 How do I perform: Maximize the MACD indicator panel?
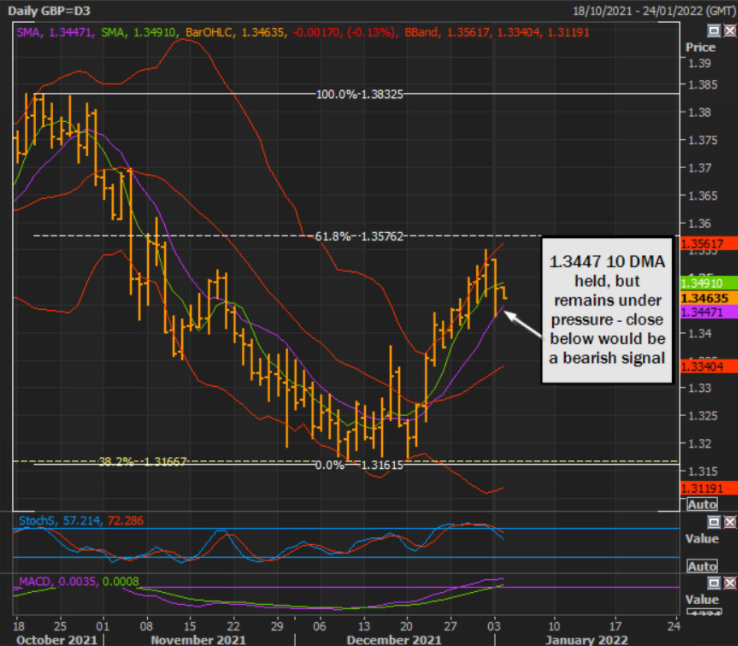click(x=714, y=583)
